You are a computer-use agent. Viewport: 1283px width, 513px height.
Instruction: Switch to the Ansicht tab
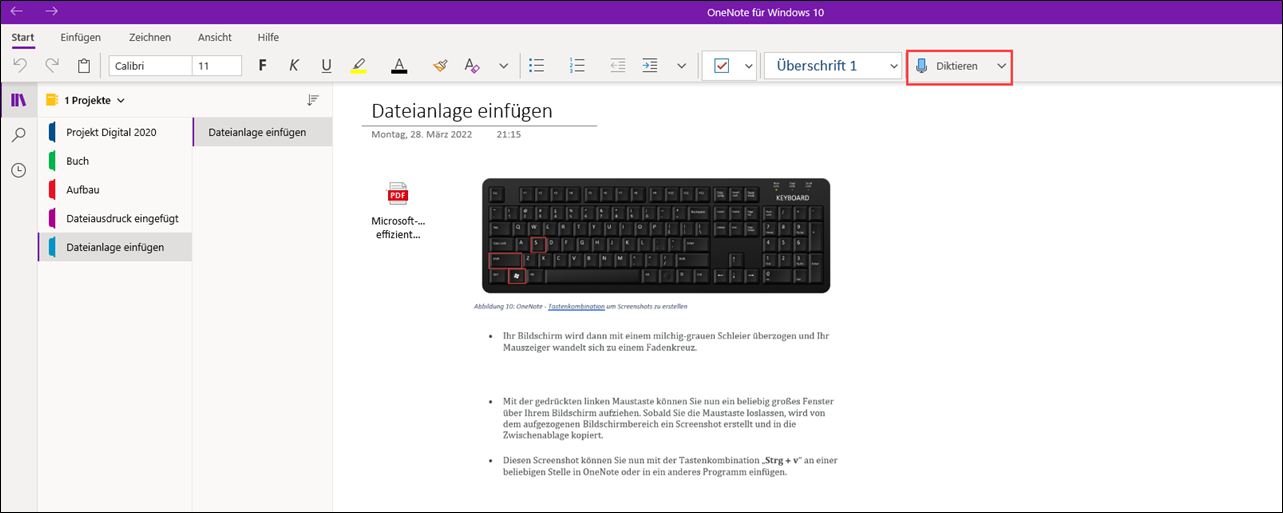tap(215, 37)
